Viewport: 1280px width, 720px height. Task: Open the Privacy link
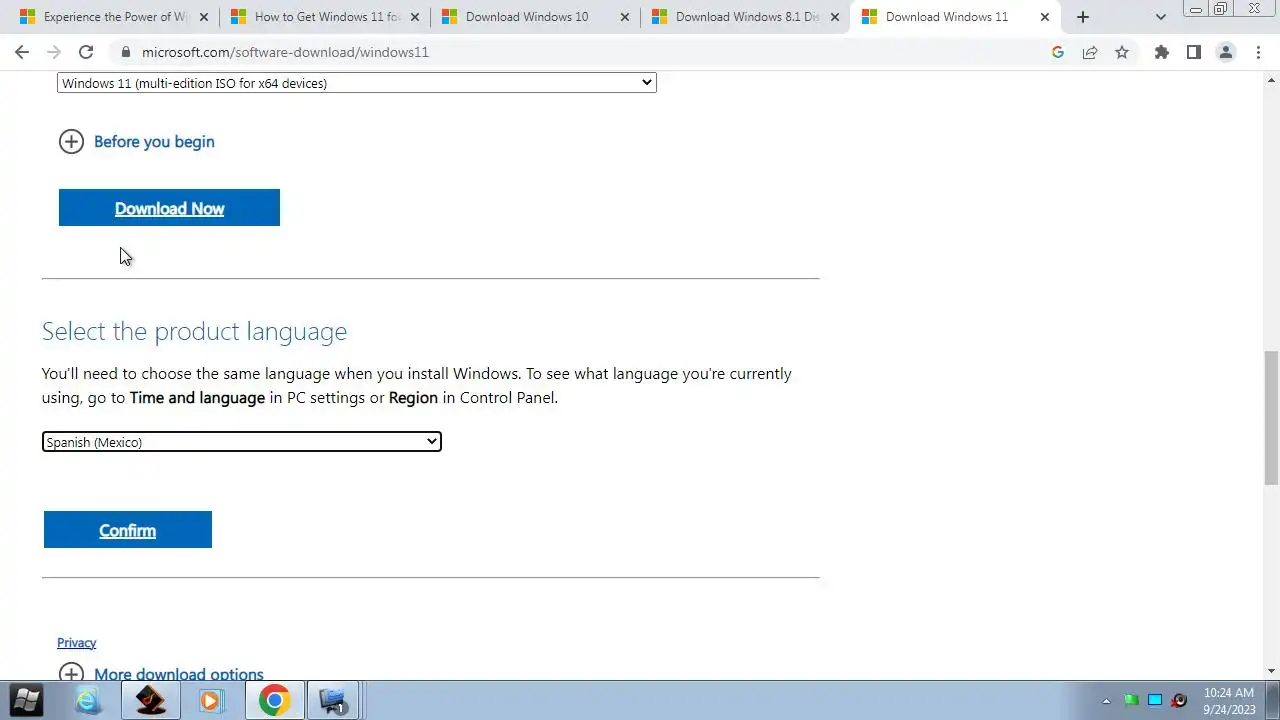click(76, 643)
